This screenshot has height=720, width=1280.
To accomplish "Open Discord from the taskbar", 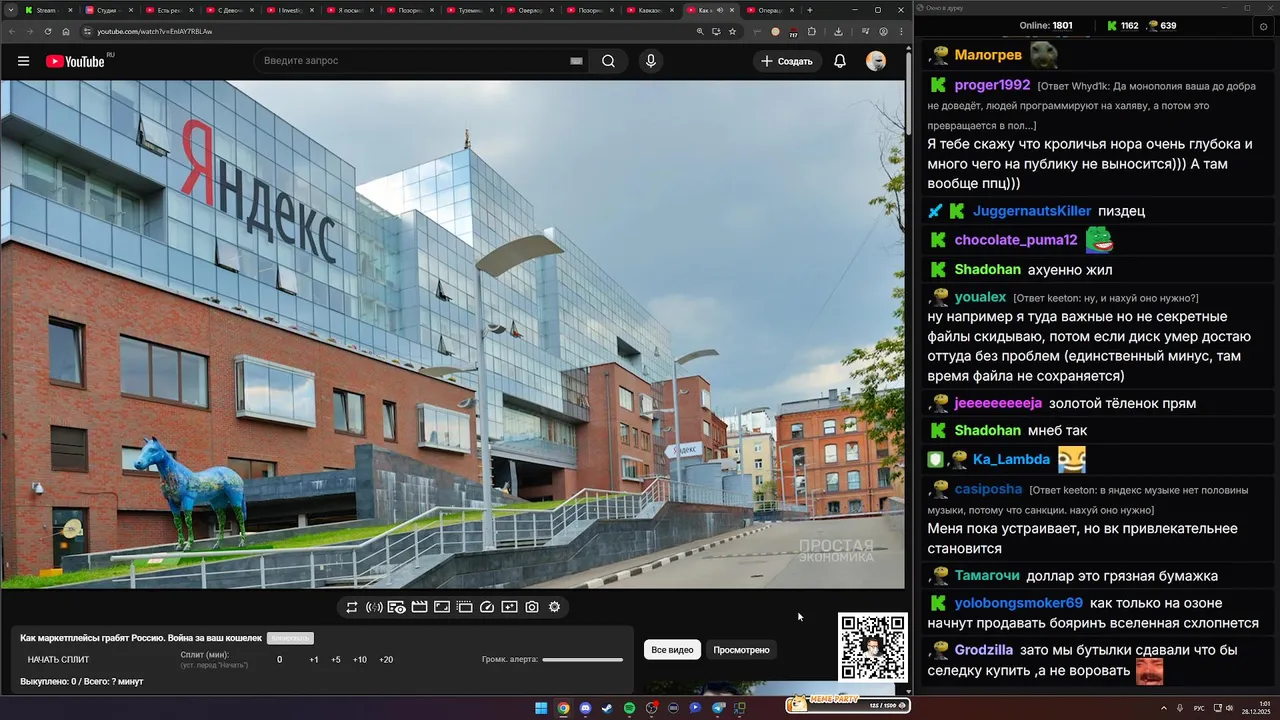I will point(585,708).
